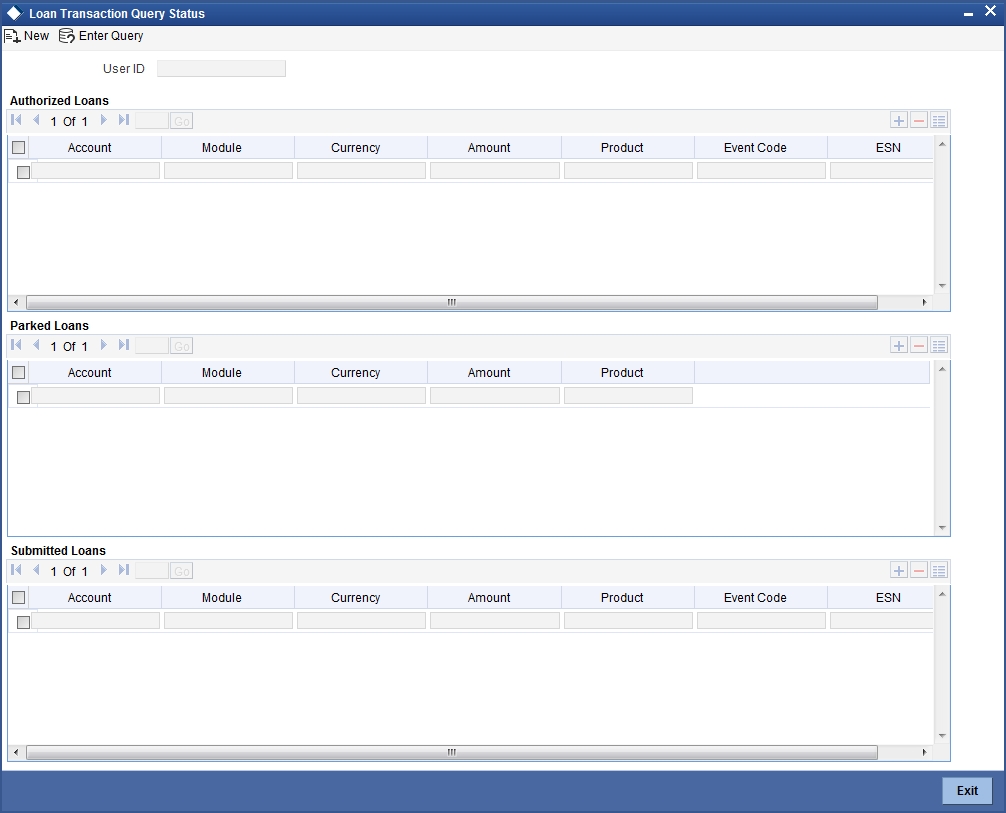
Task: Click Currency field in Parked Loans row
Action: pos(361,395)
